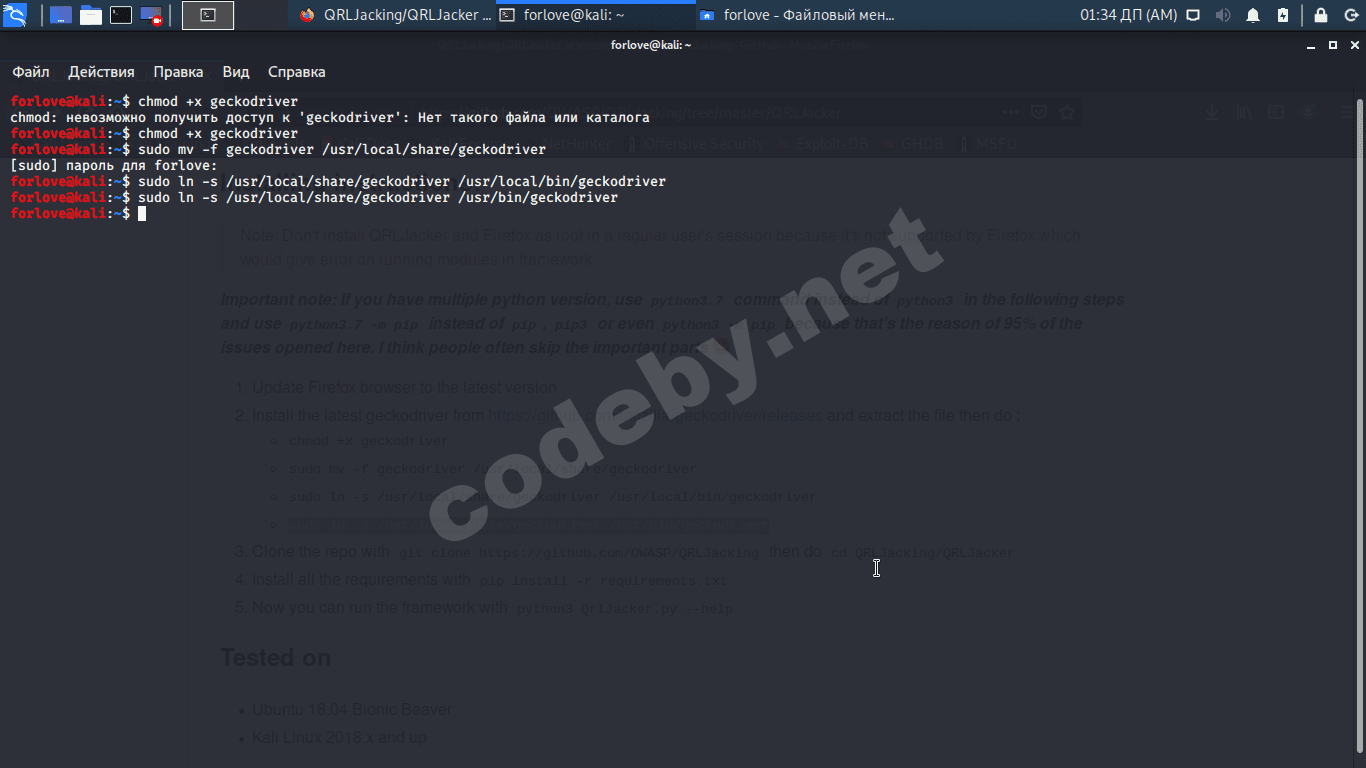Switch to the QRLJacking Firefox taskbar window
The height and width of the screenshot is (768, 1366).
click(395, 15)
